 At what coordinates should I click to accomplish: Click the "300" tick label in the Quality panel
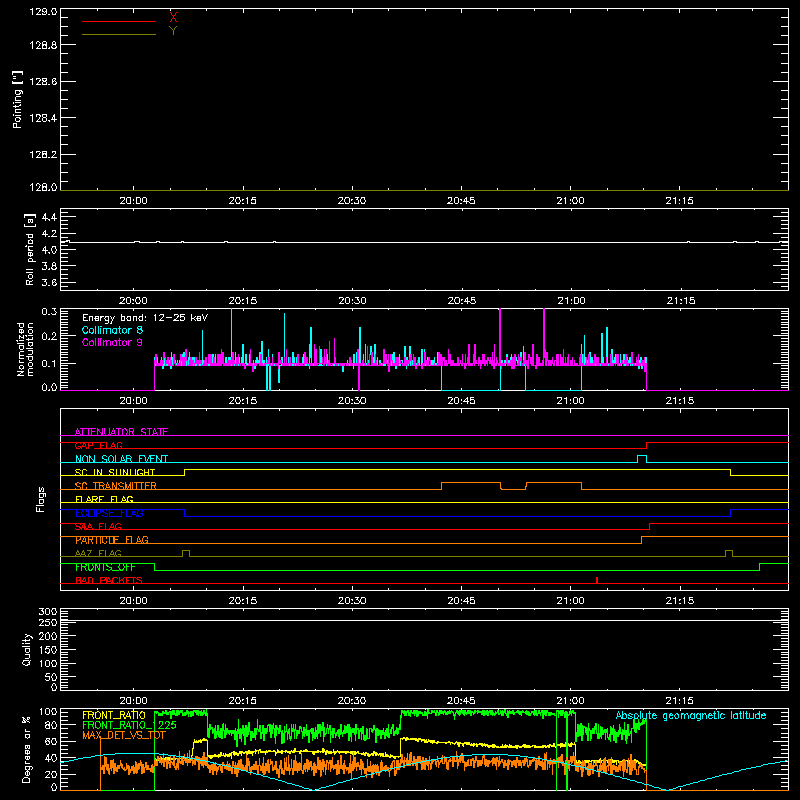pyautogui.click(x=48, y=612)
